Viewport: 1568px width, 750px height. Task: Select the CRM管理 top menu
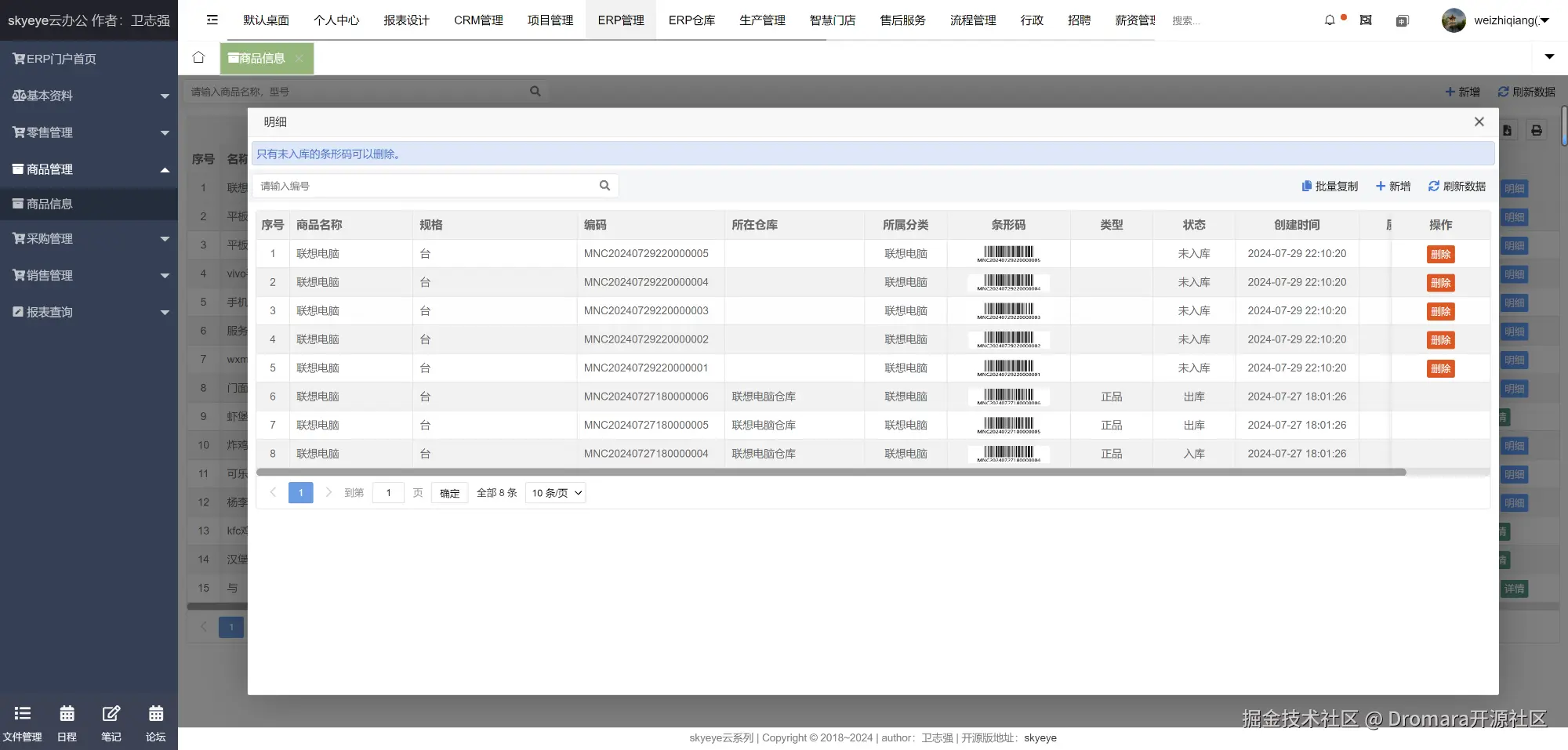[x=478, y=20]
